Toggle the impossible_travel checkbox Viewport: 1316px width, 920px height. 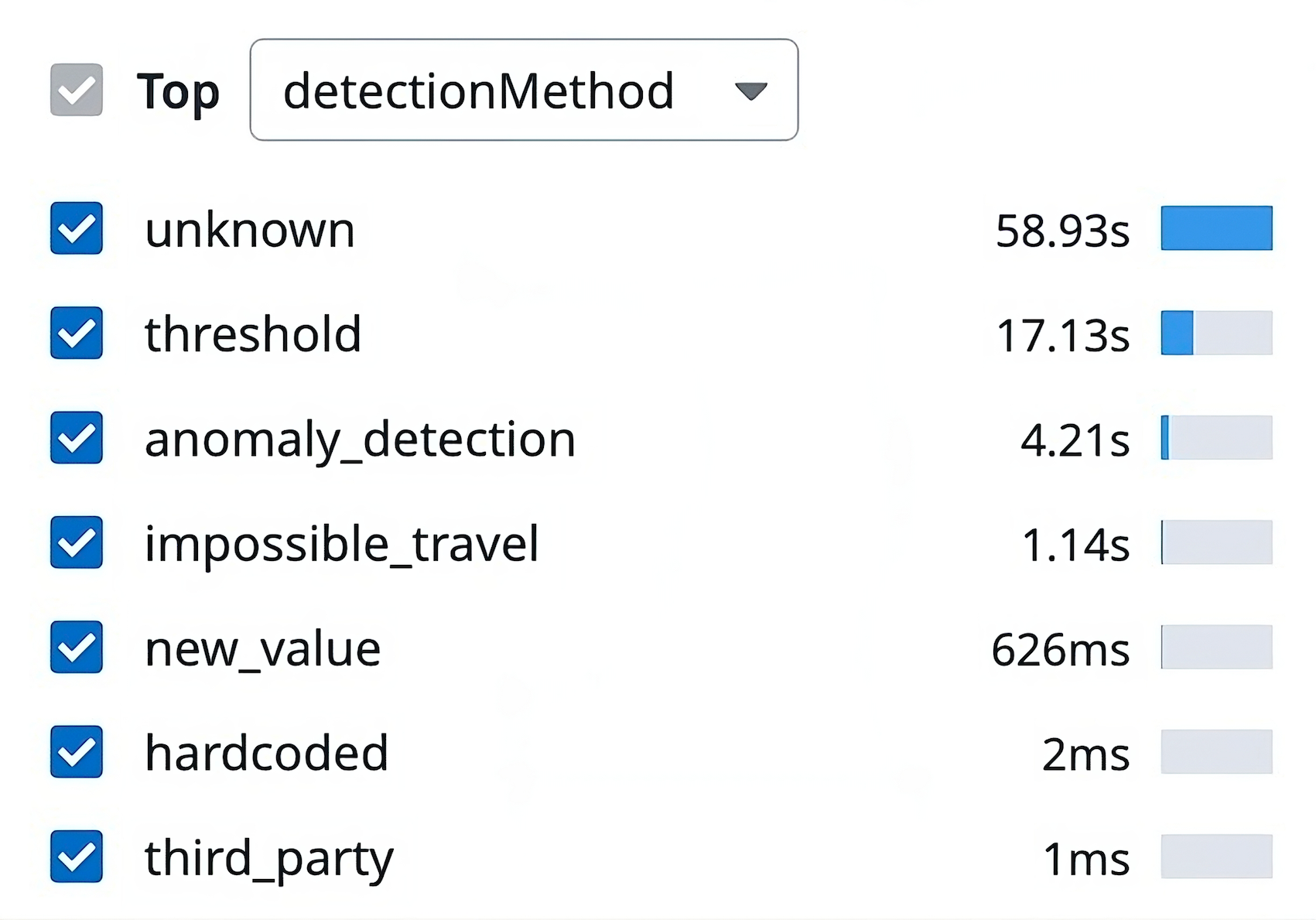click(75, 542)
